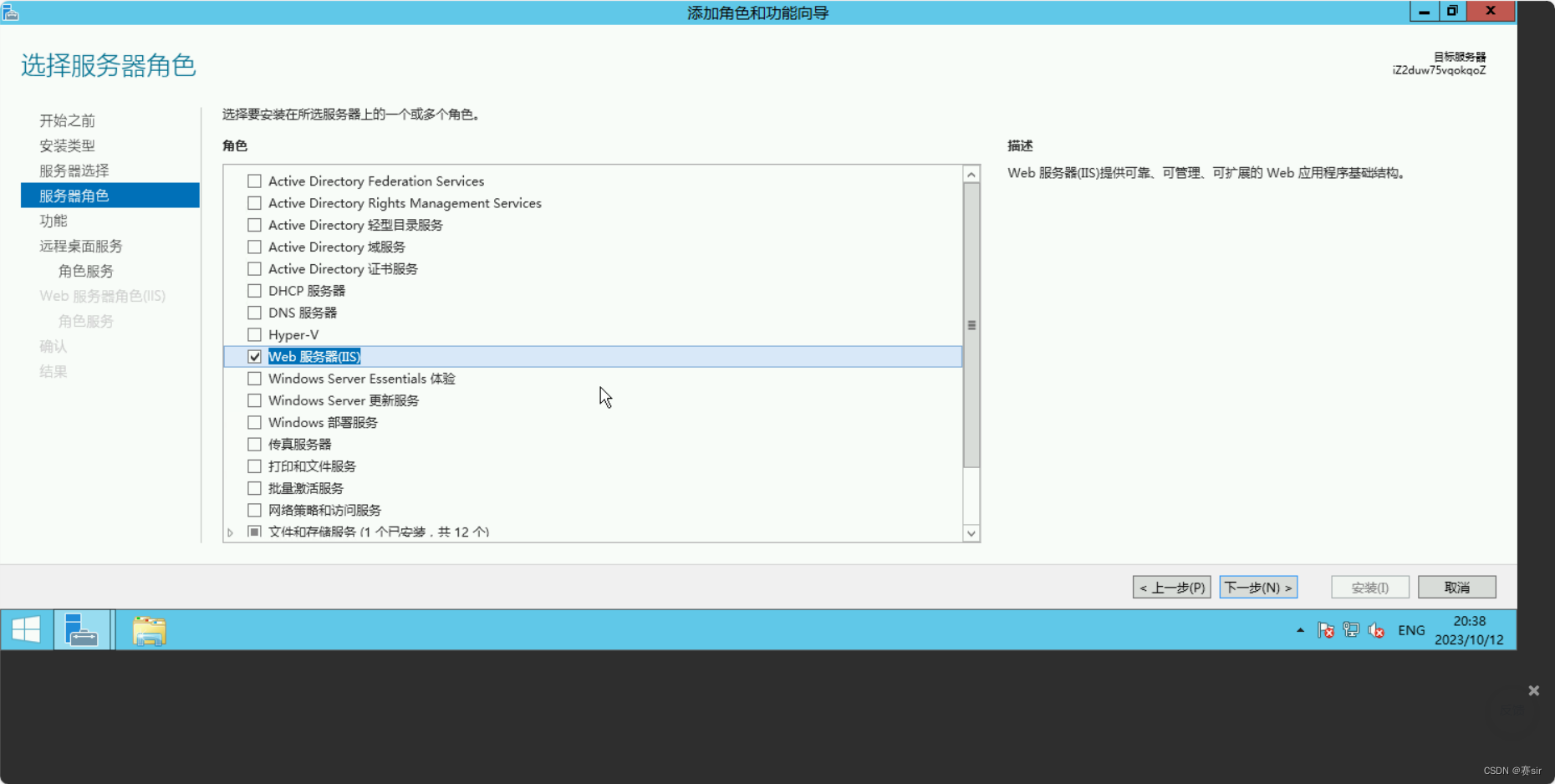Switch the ENG input language indicator
1555x784 pixels.
pyautogui.click(x=1411, y=630)
